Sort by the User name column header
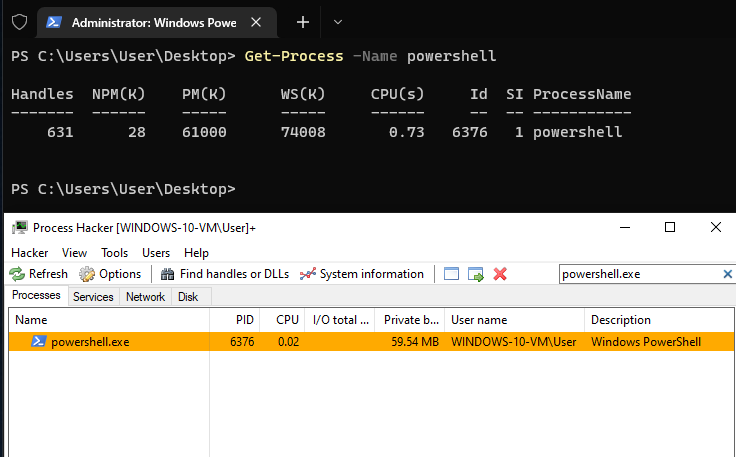The height and width of the screenshot is (457, 736). click(x=514, y=320)
